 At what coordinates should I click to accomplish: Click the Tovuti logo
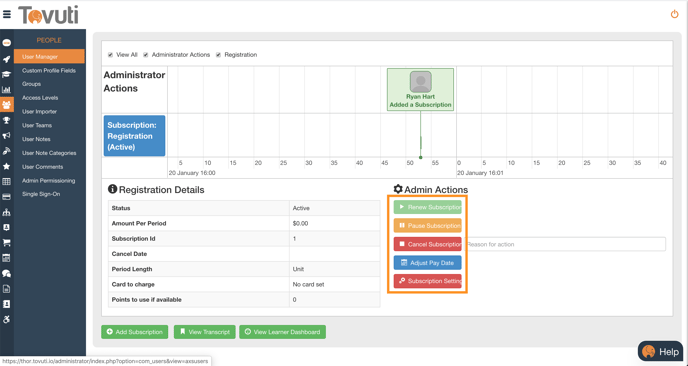point(48,15)
